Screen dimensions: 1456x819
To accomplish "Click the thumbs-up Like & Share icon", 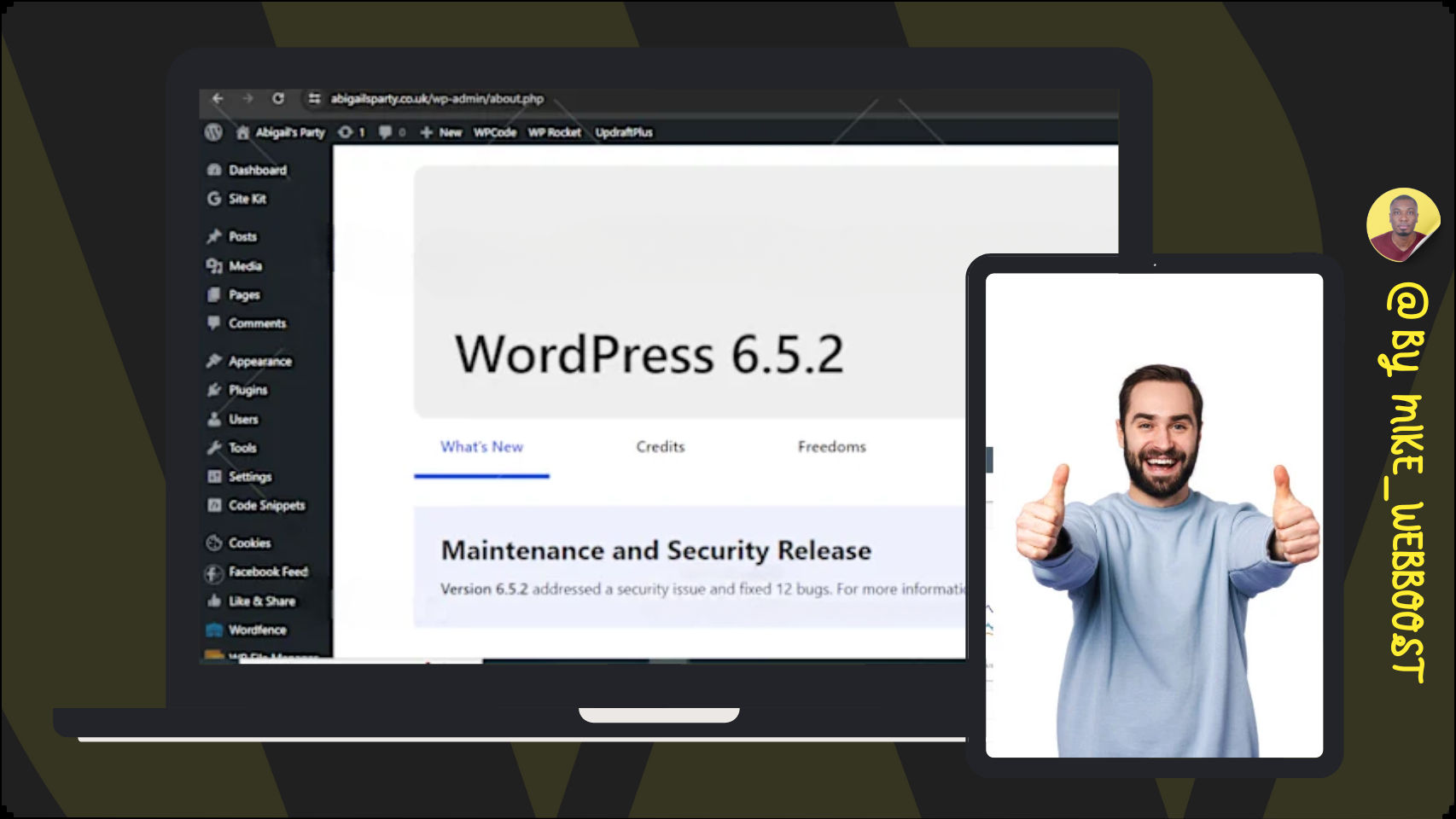I will 214,601.
